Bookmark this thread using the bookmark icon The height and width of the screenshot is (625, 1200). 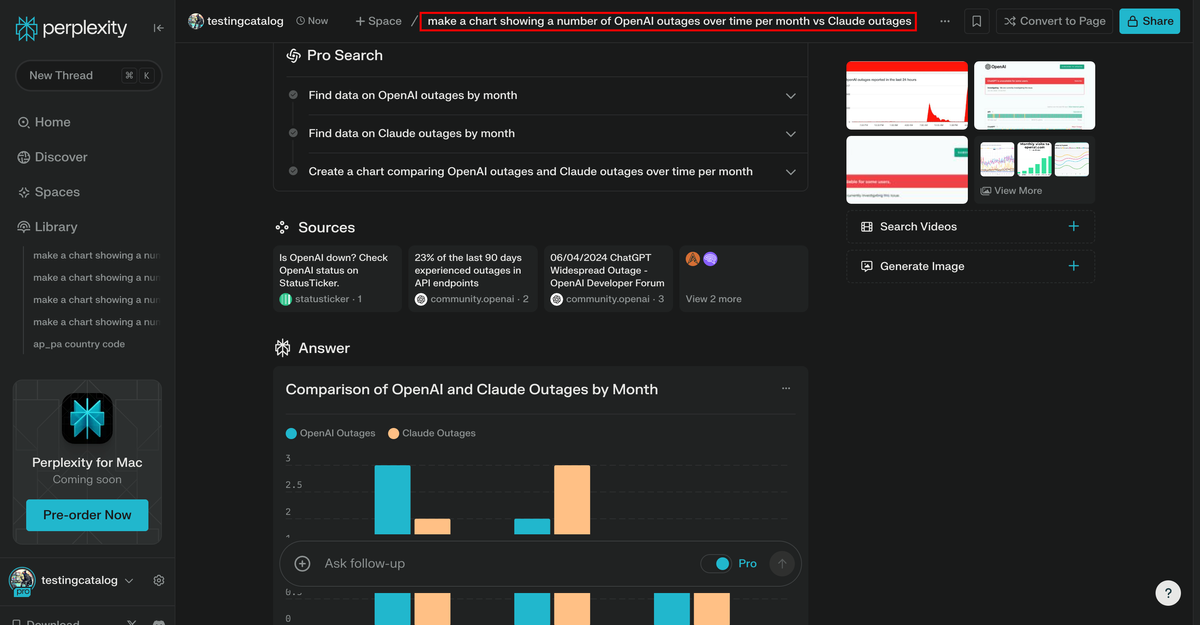click(x=976, y=21)
